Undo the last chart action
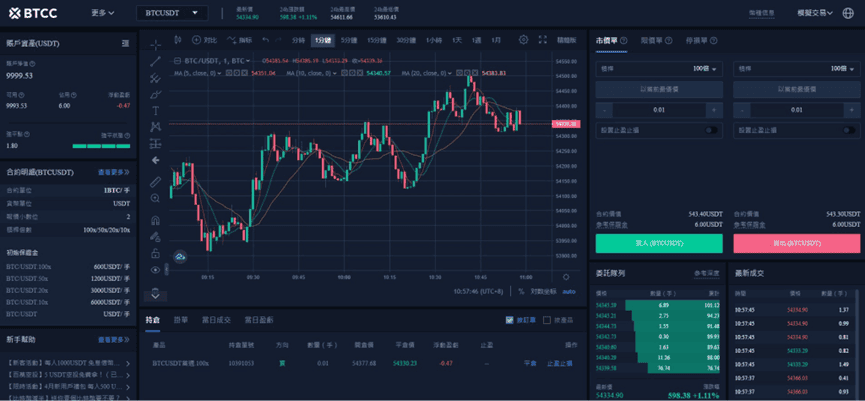Image resolution: width=865 pixels, height=401 pixels. [x=266, y=40]
